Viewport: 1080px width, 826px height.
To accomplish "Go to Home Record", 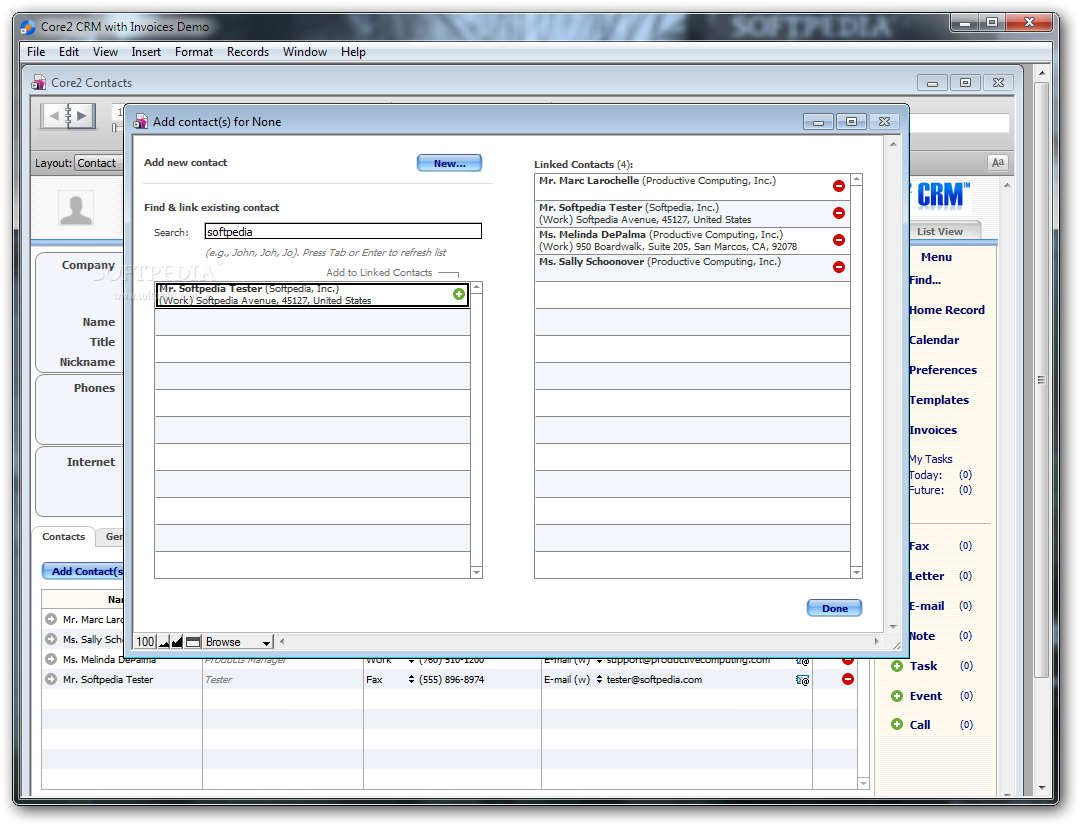I will click(x=947, y=310).
